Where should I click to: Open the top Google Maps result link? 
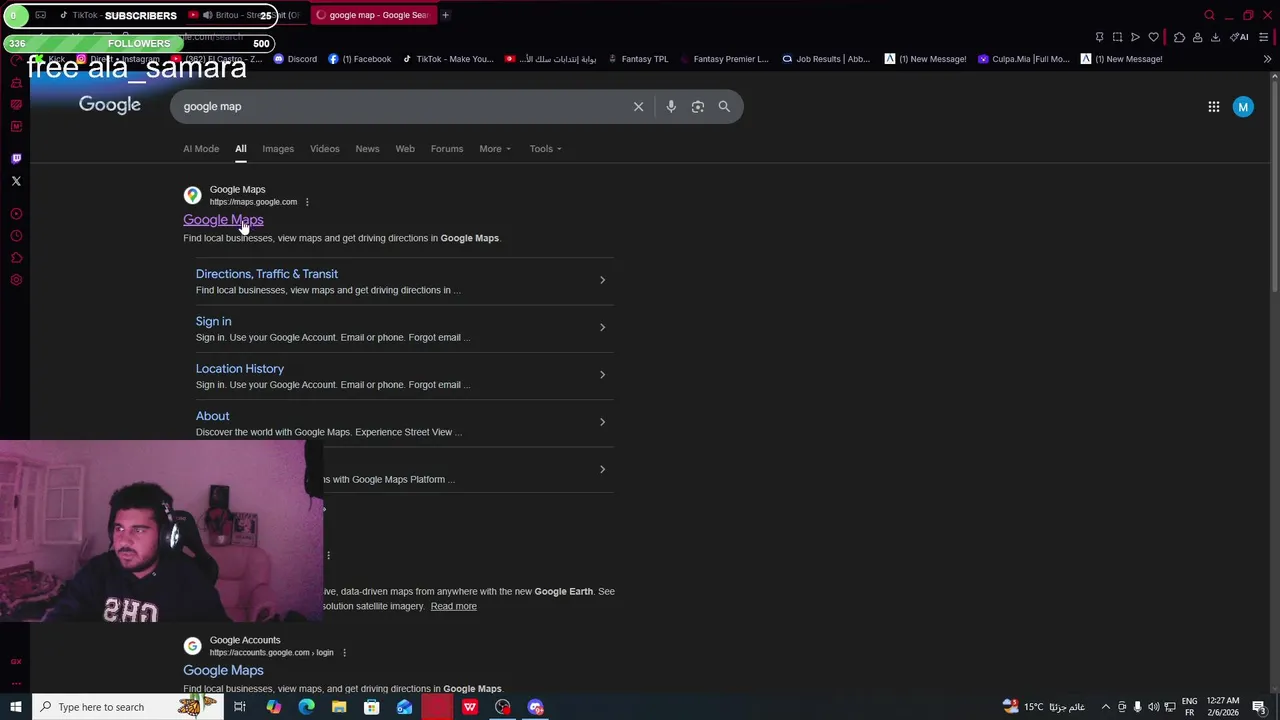(223, 220)
